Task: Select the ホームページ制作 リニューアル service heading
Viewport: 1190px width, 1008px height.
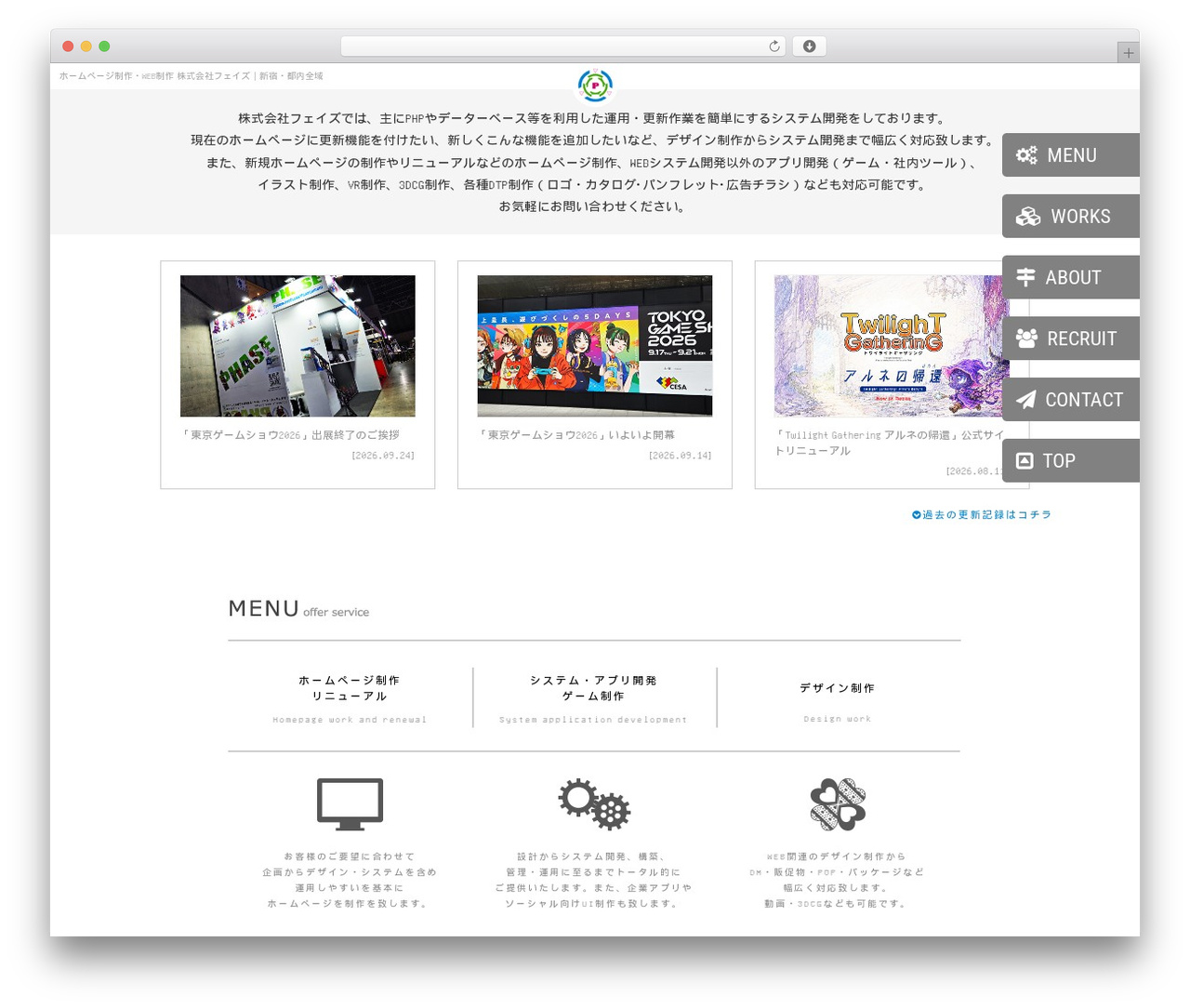Action: pyautogui.click(x=350, y=688)
